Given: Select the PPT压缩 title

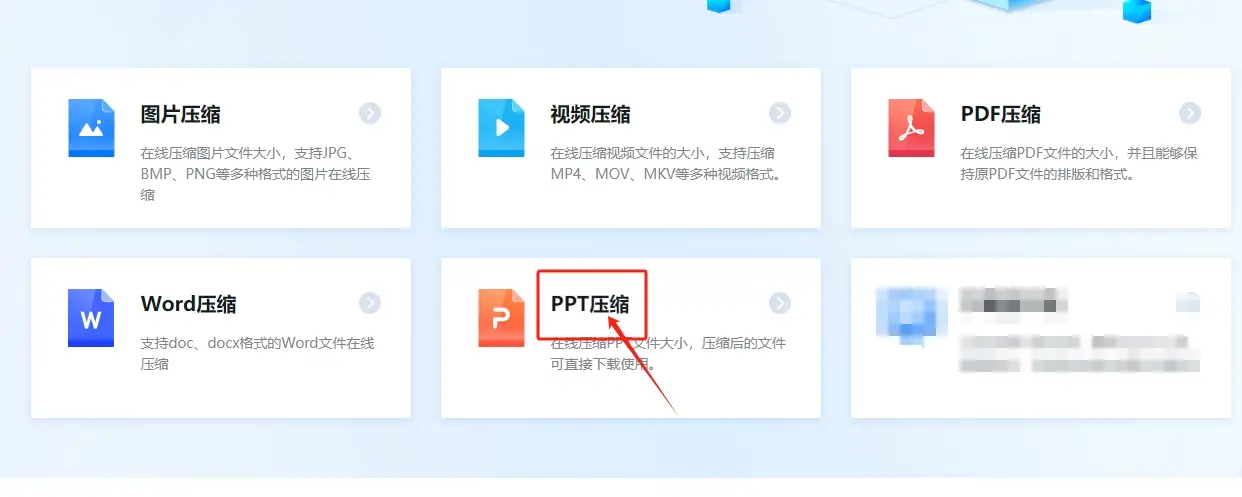Looking at the screenshot, I should click(591, 304).
